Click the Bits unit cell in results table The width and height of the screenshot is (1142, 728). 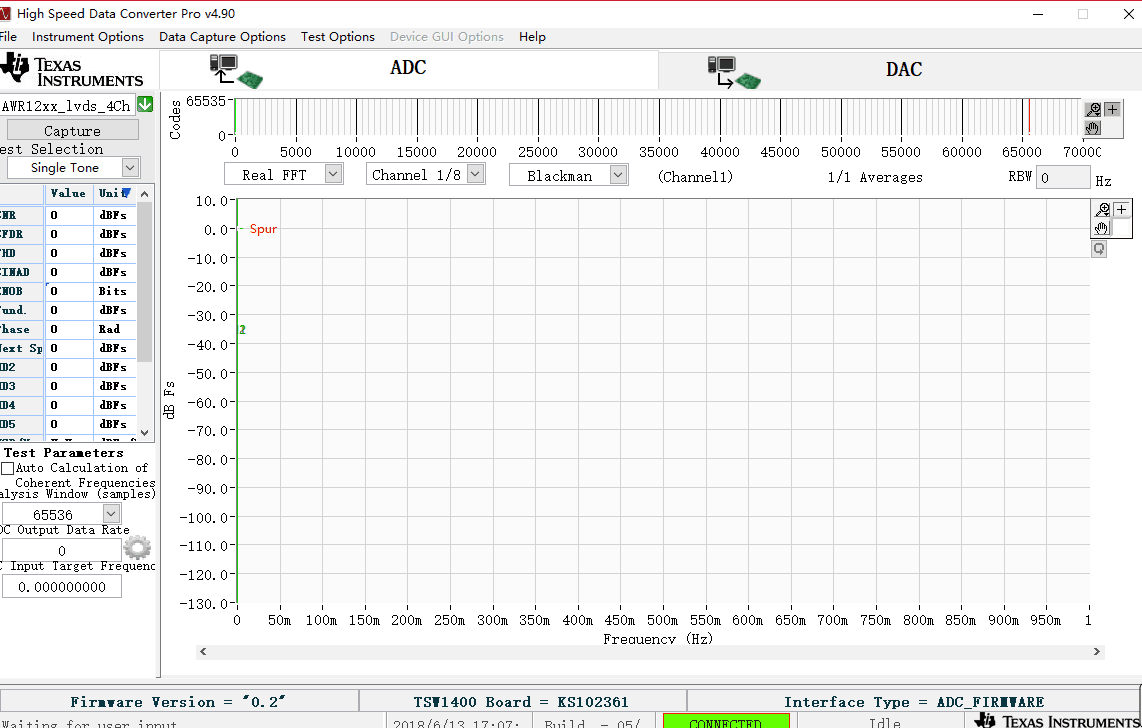(x=114, y=291)
